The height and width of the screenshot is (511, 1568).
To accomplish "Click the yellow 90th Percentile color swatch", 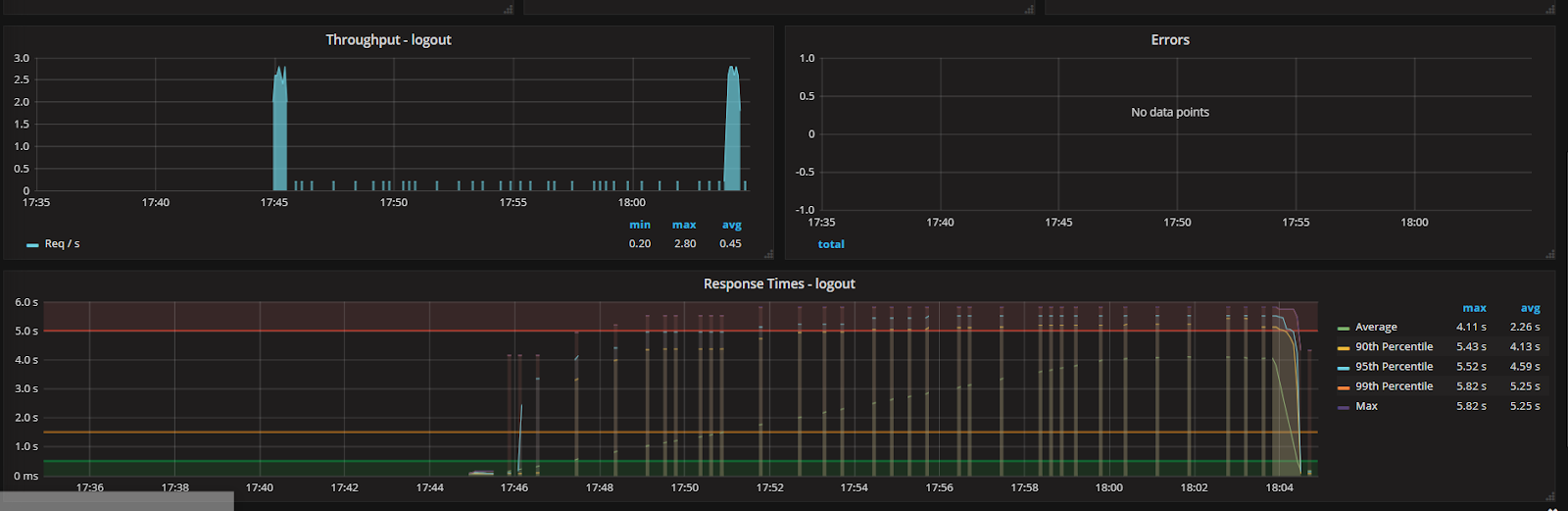I will point(1344,348).
